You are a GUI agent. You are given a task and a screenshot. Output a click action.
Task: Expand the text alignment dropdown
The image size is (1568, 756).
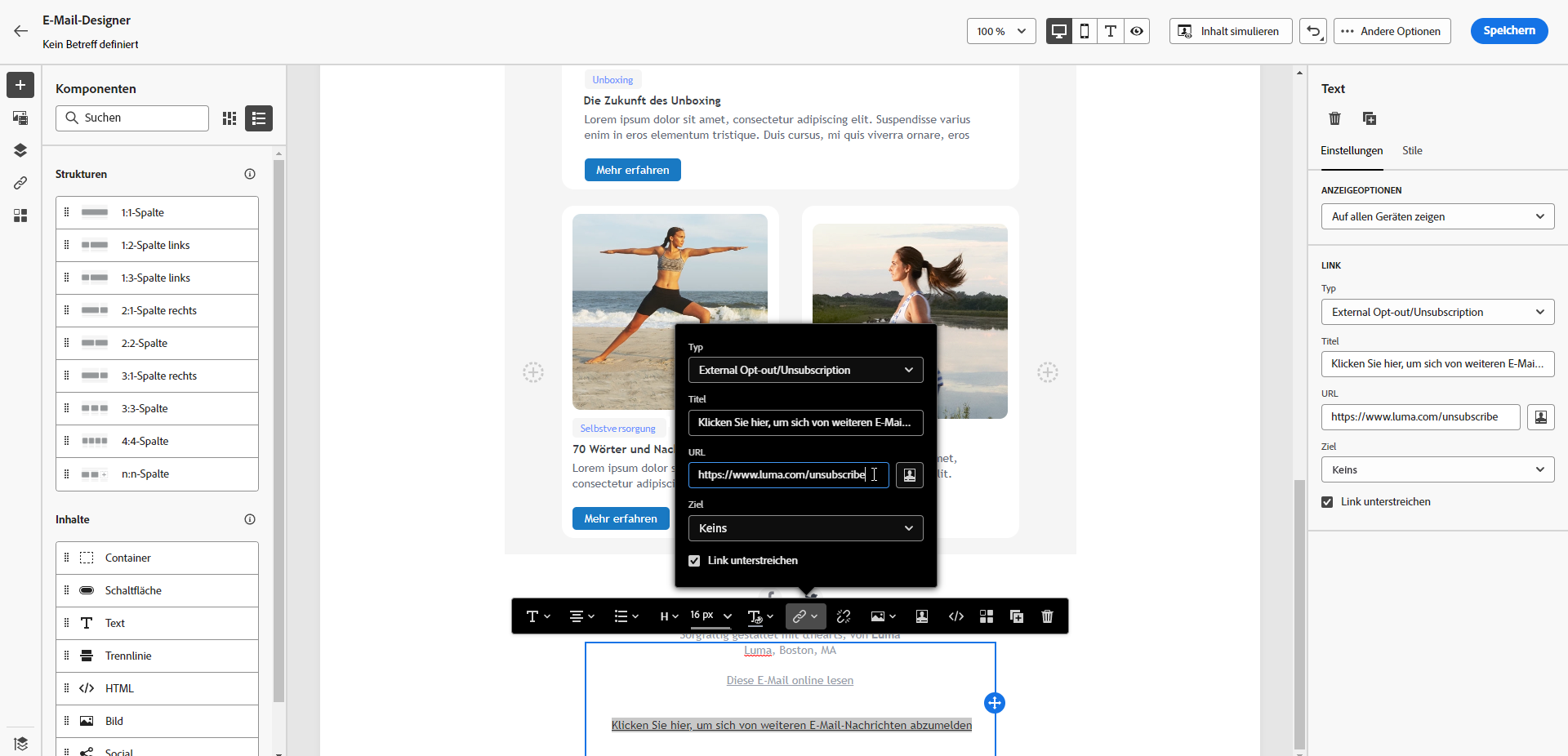tap(581, 616)
